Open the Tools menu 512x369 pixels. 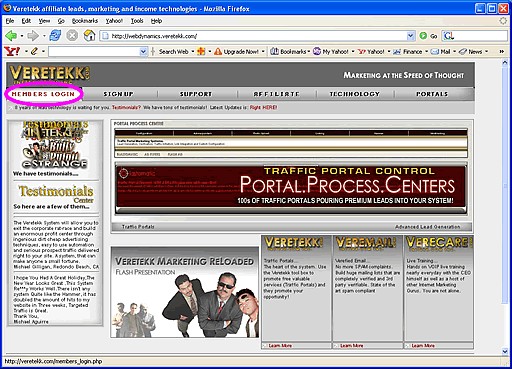click(137, 21)
